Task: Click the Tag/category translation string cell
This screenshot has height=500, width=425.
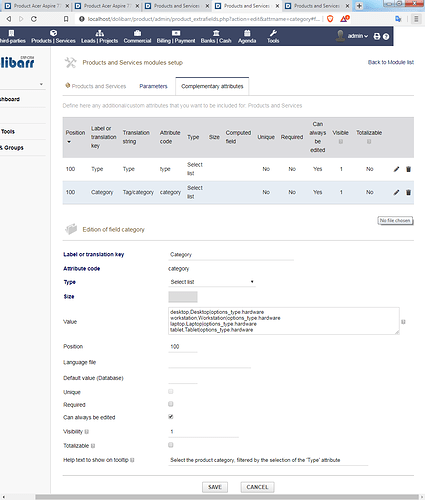Action: (x=138, y=192)
